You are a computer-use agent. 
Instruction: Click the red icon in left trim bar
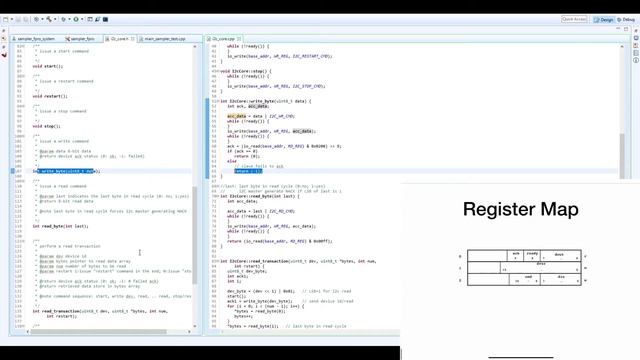point(4,55)
